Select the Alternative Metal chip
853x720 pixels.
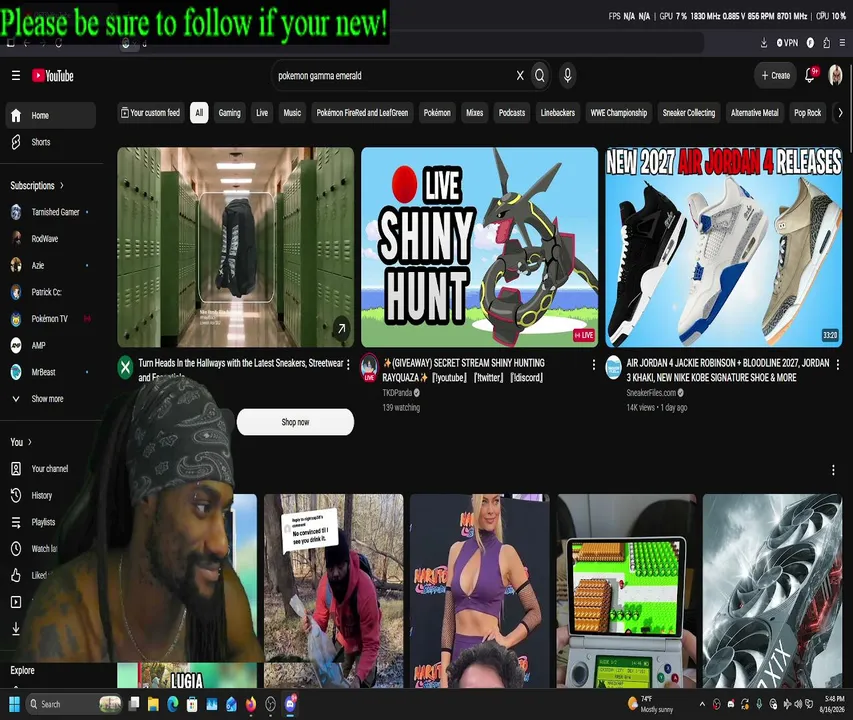tap(755, 113)
